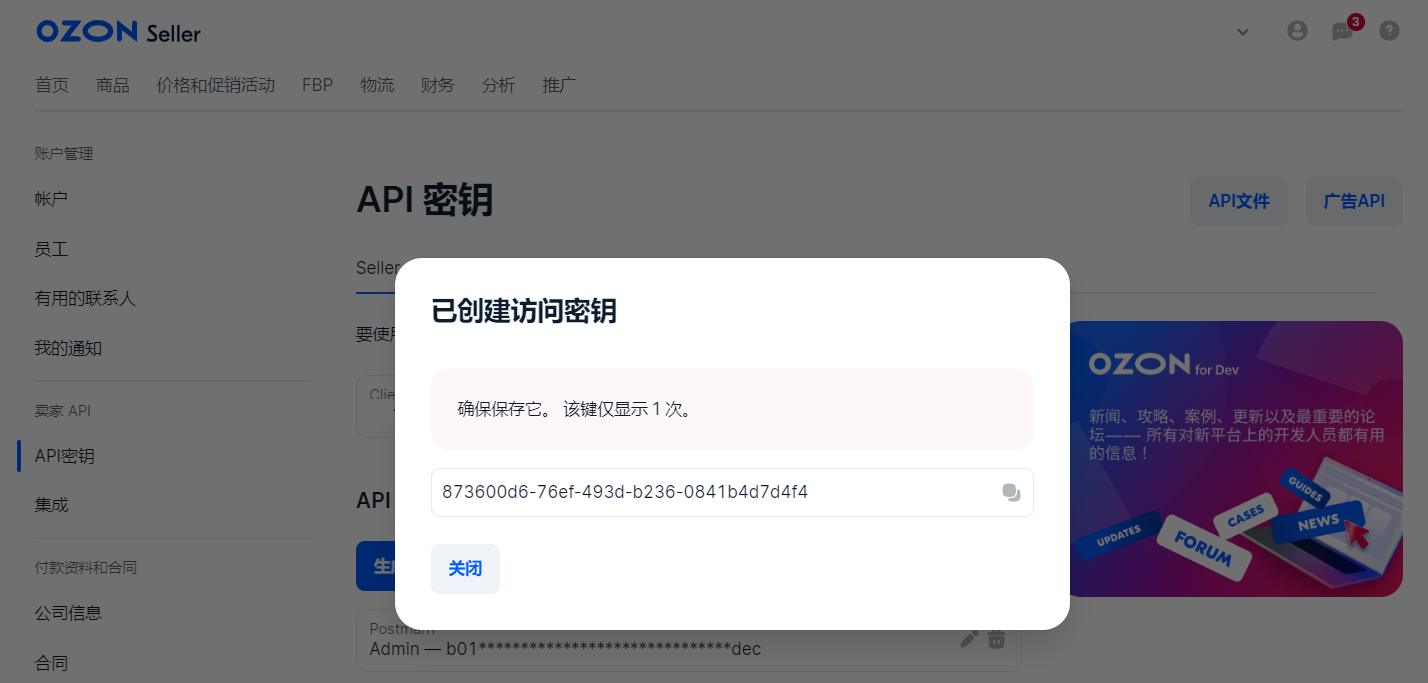Viewport: 1428px width, 683px height.
Task: Open the profile avatar icon
Action: coord(1297,30)
